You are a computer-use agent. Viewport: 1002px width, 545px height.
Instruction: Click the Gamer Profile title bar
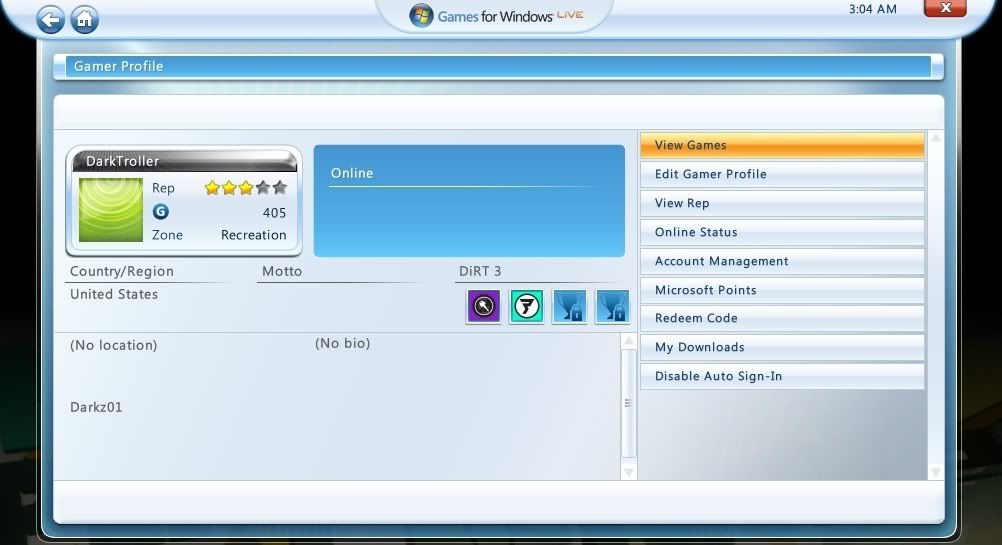point(498,66)
